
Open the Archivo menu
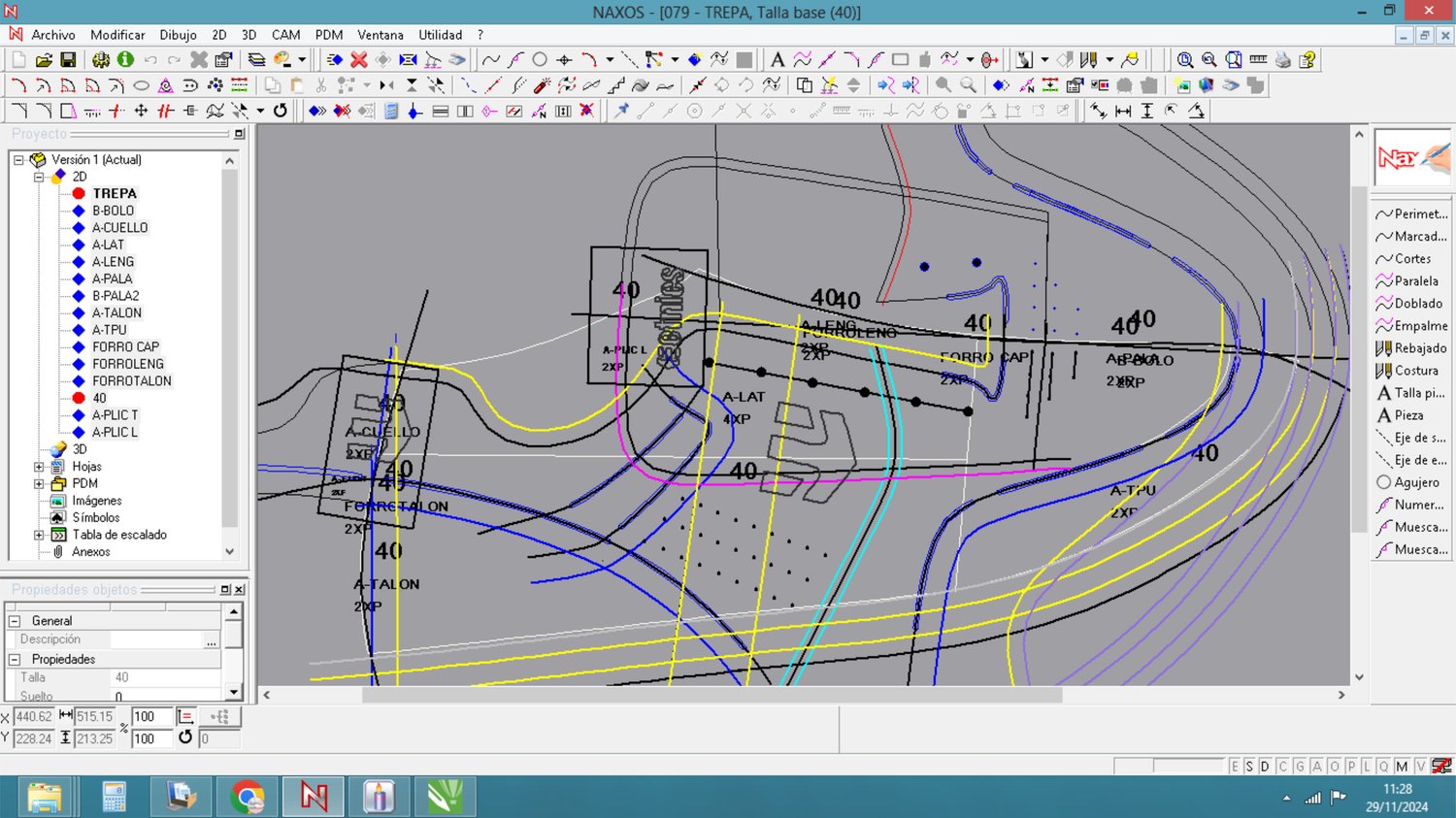coord(52,35)
